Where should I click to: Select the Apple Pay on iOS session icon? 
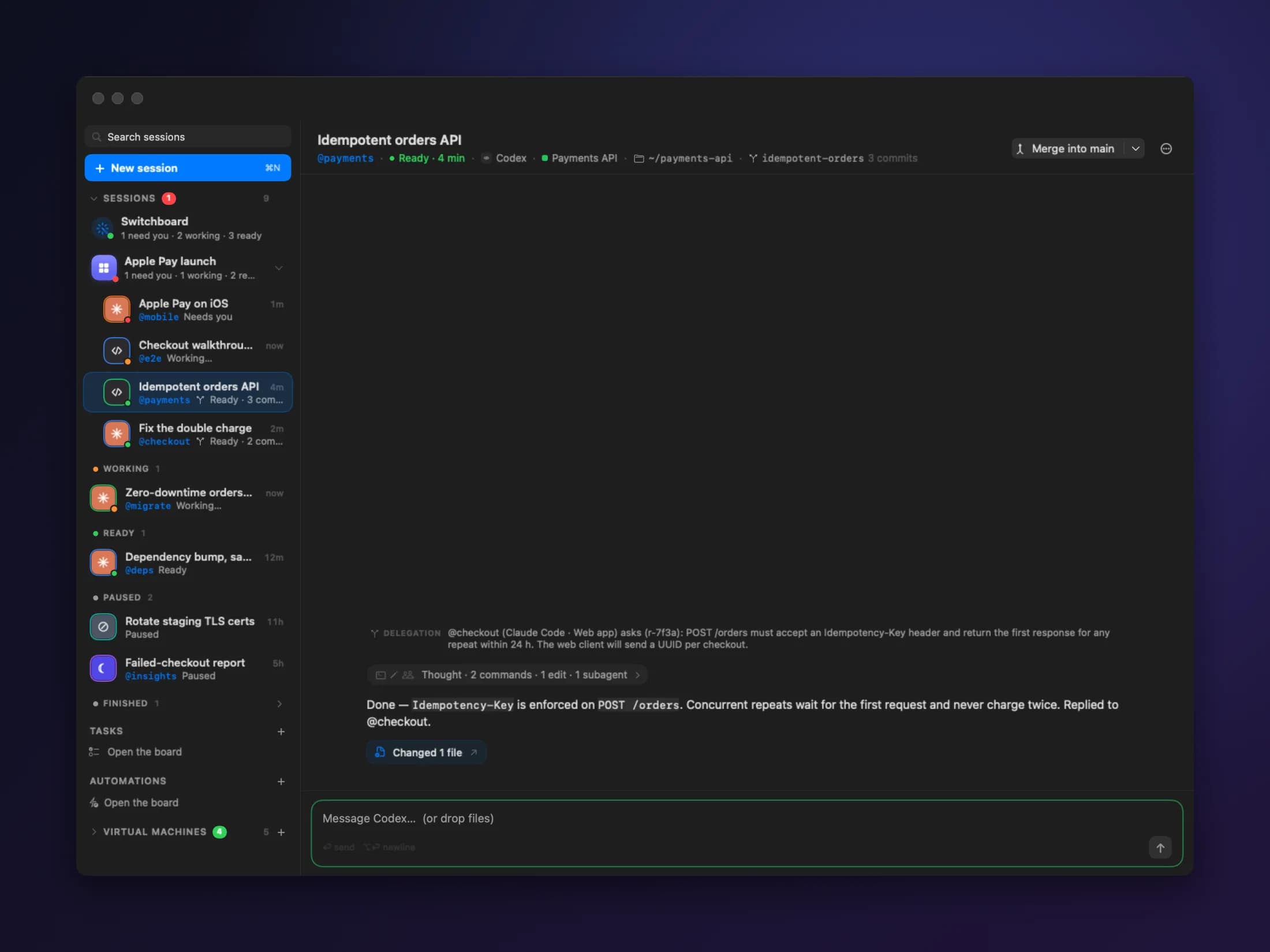pyautogui.click(x=117, y=309)
